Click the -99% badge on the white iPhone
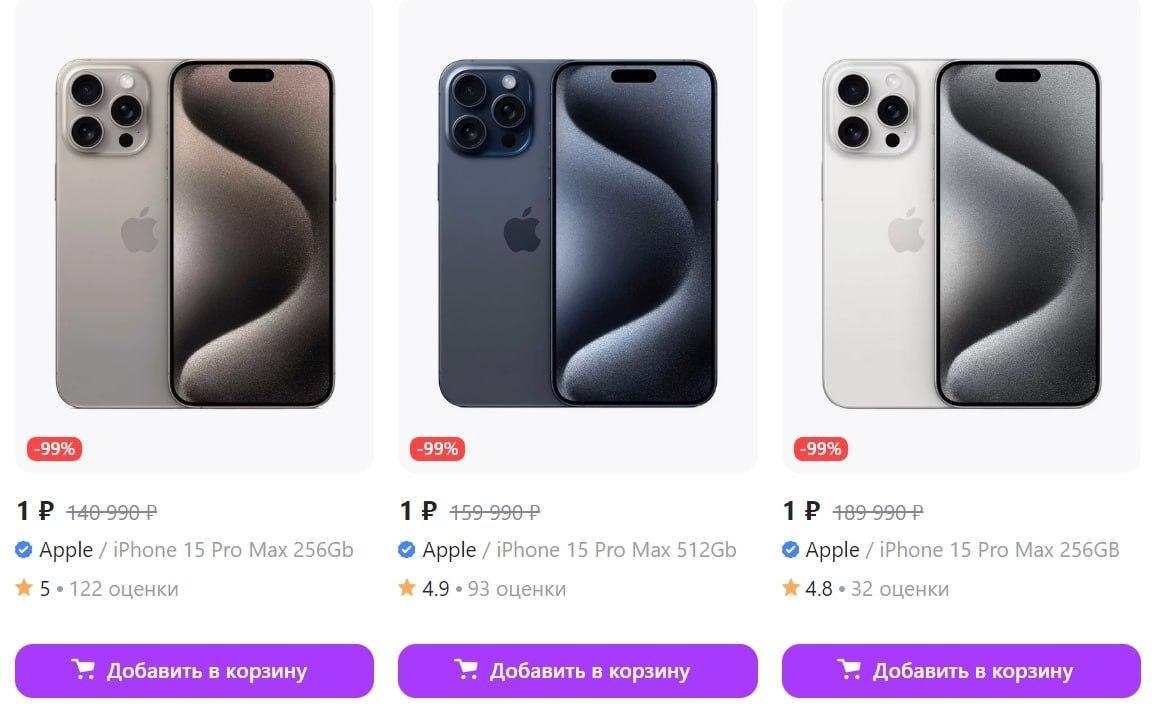1157x720 pixels. point(821,449)
